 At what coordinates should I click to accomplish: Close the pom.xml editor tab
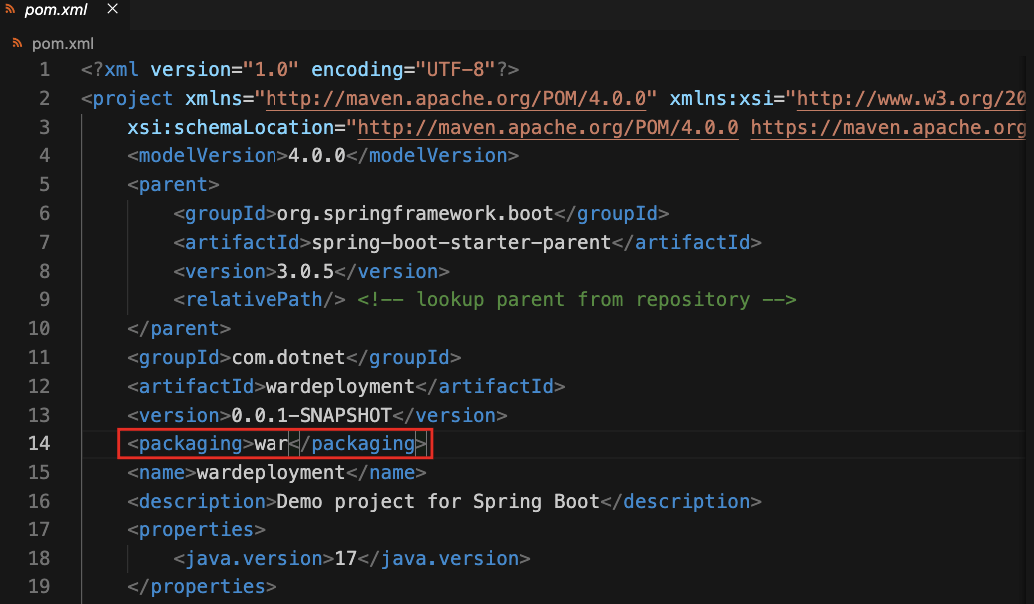113,9
